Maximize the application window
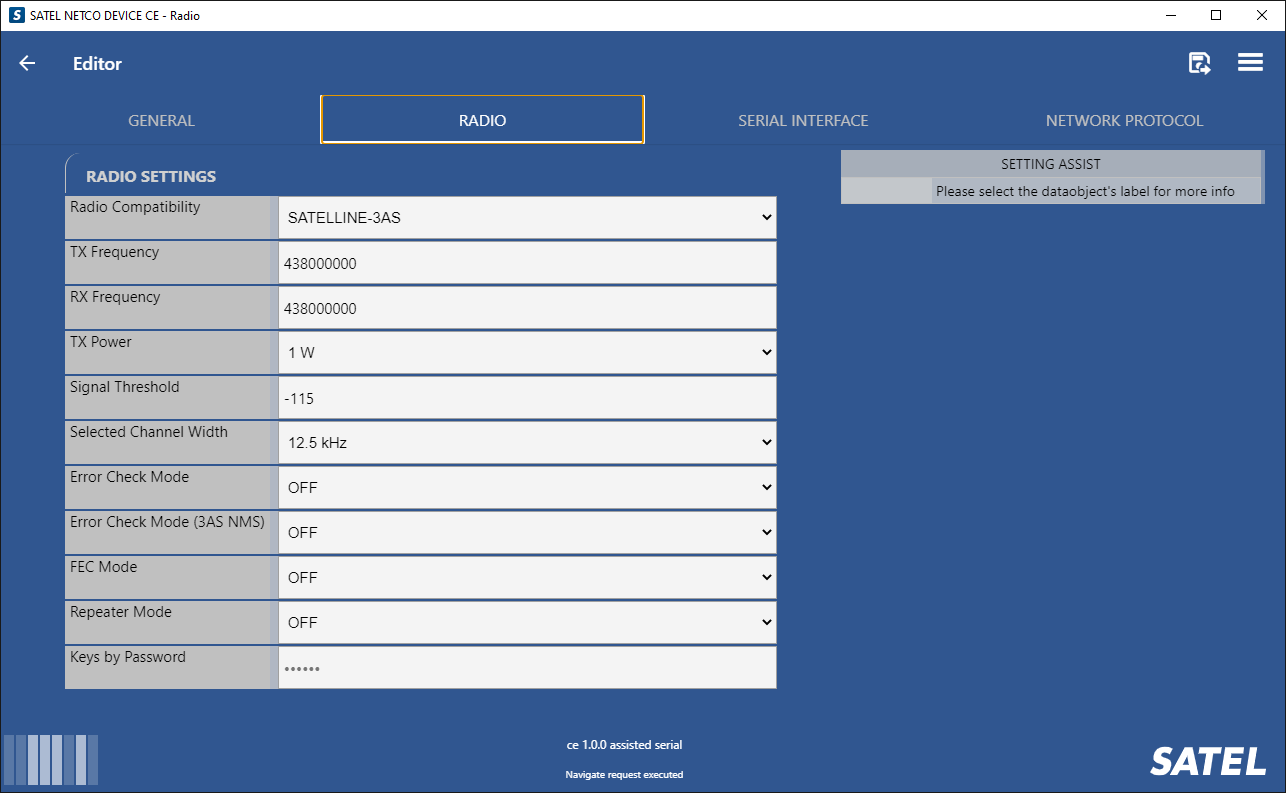 coord(1216,15)
